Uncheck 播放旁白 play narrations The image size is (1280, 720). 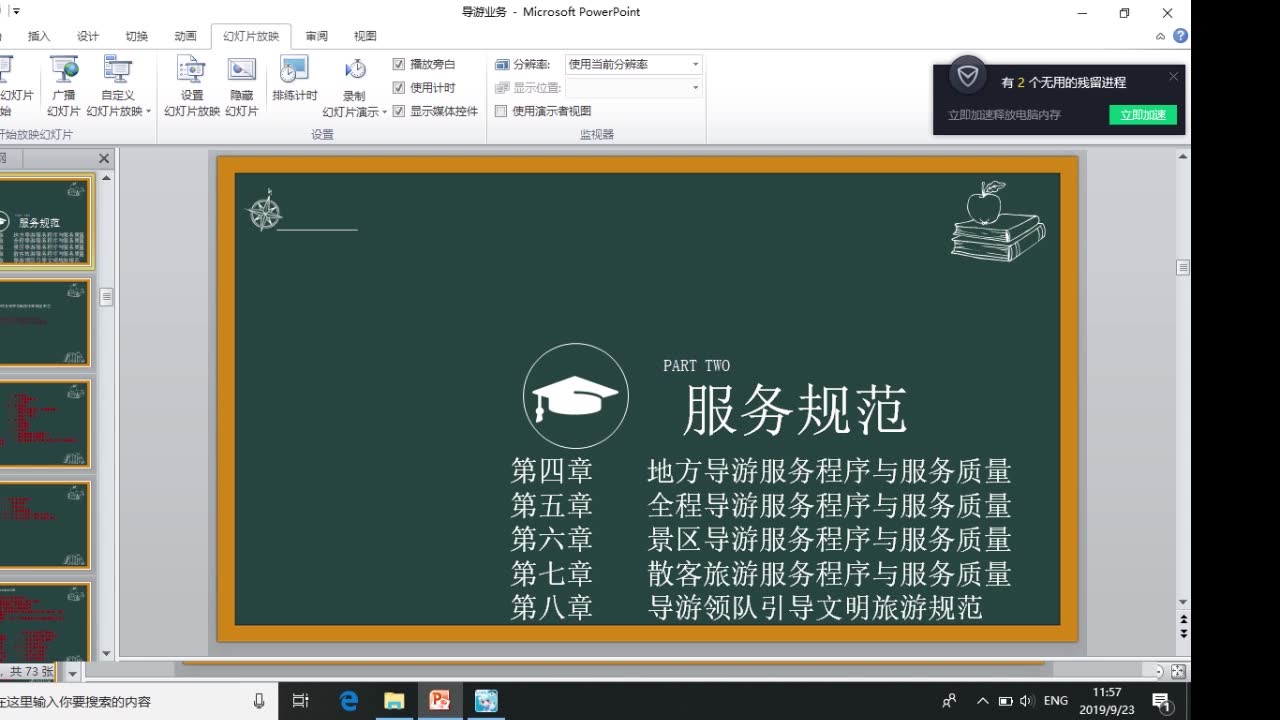pyautogui.click(x=398, y=63)
